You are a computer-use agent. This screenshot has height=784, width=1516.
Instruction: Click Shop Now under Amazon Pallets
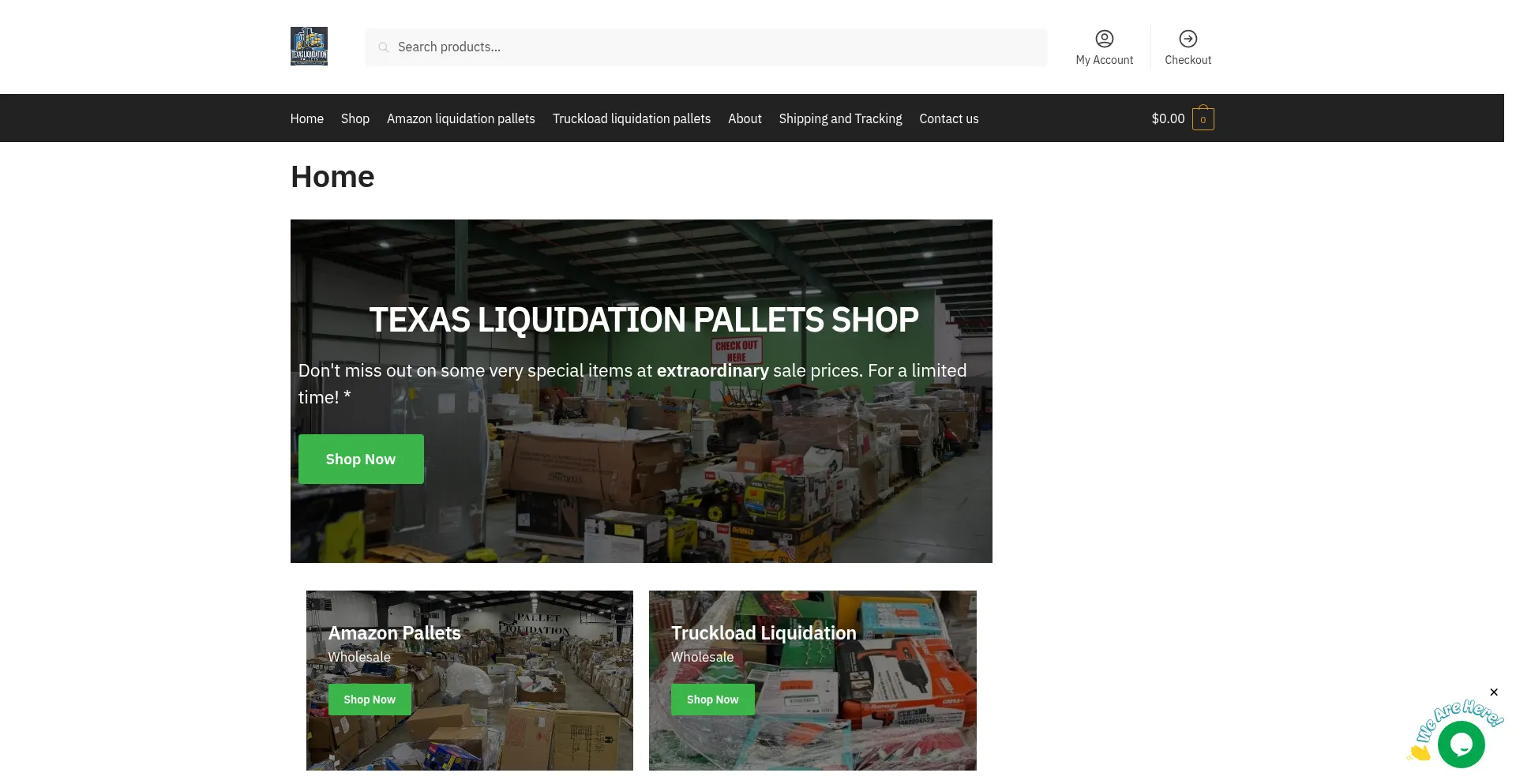tap(370, 700)
